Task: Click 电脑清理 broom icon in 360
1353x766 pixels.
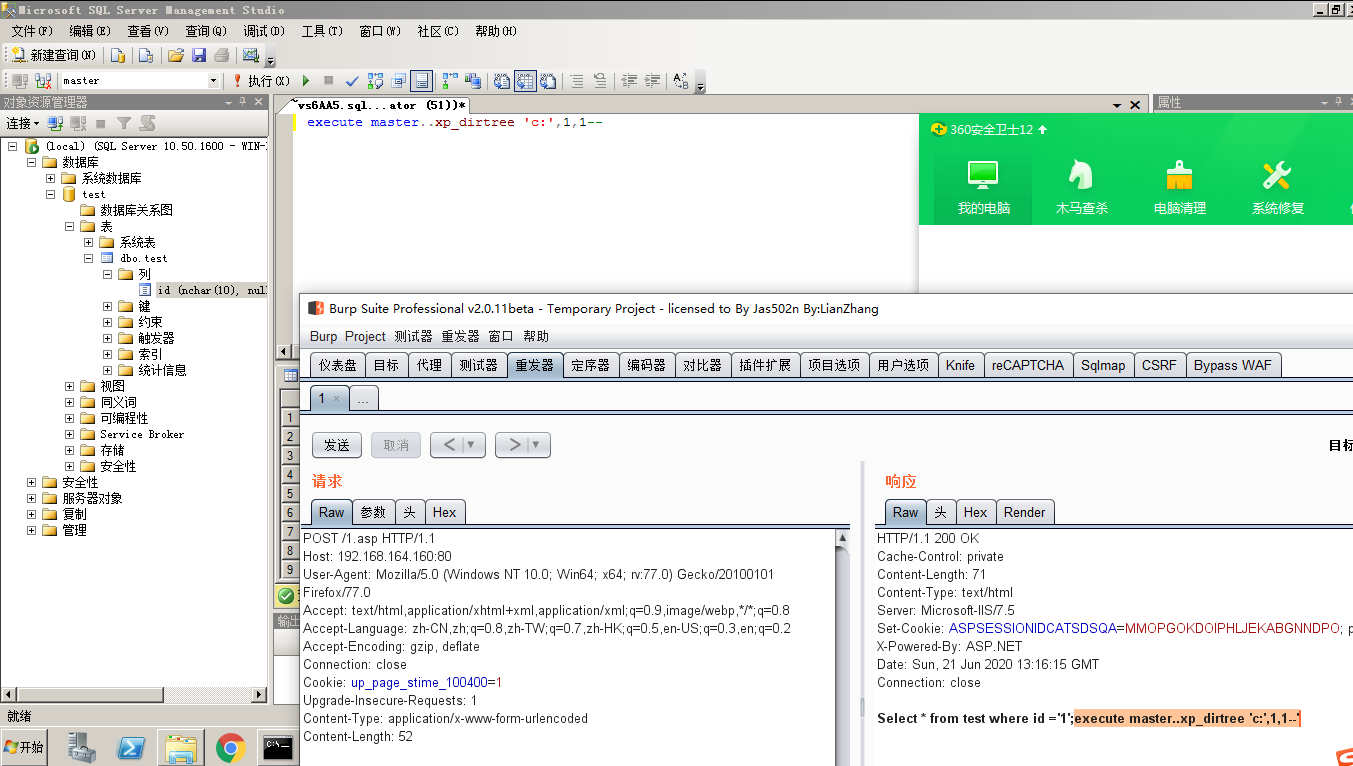Action: (1180, 188)
